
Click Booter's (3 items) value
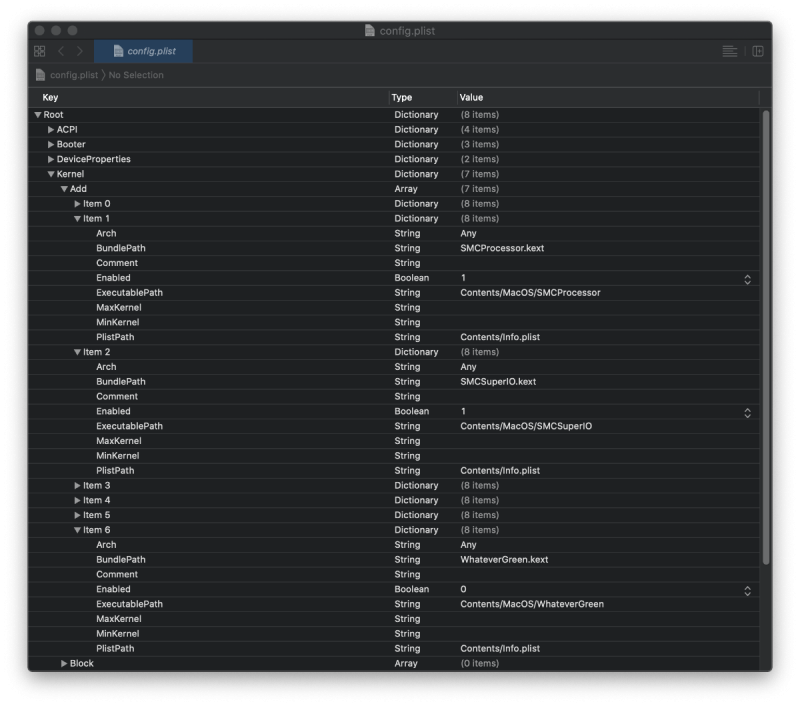(x=480, y=144)
